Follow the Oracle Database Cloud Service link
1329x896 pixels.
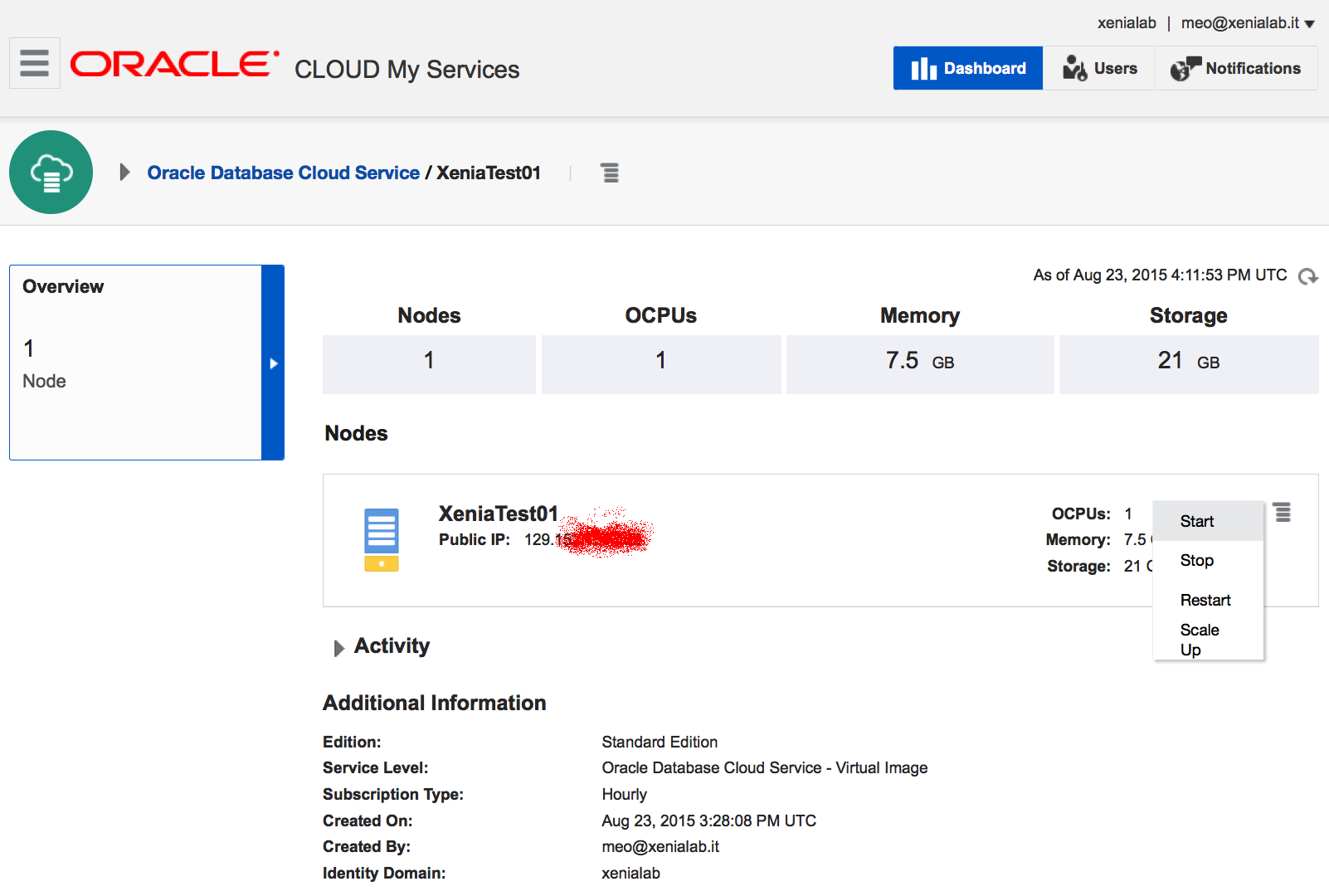(x=283, y=173)
